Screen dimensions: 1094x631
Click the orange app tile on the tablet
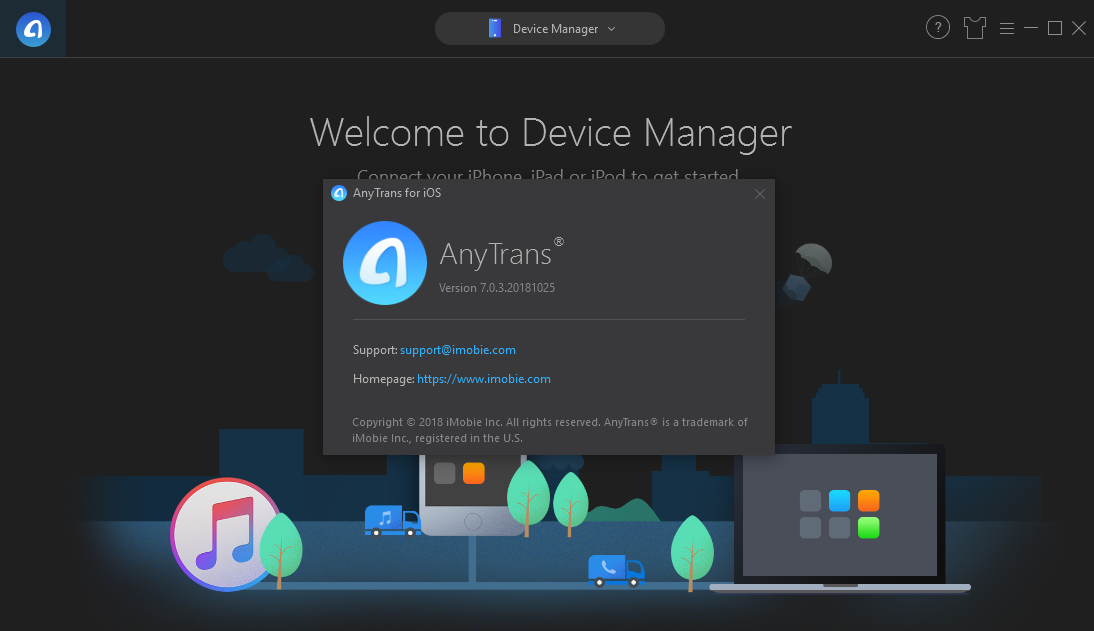point(474,473)
